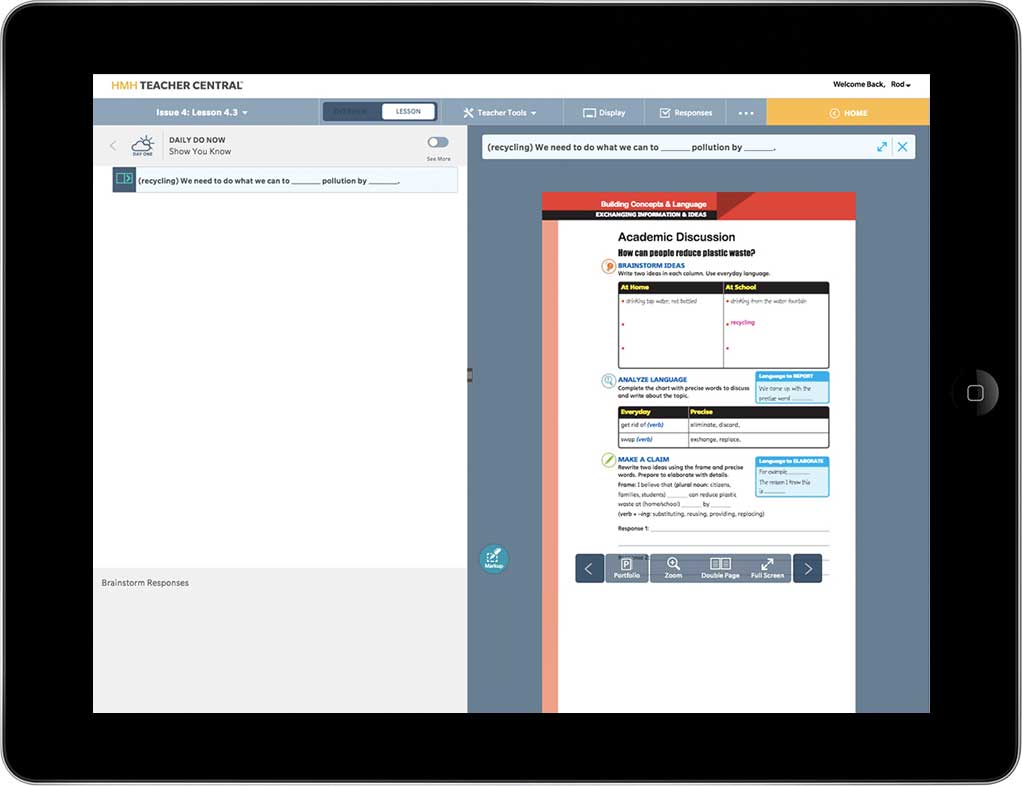Click the Analyze Language magnifier icon
The width and height of the screenshot is (1022, 786).
pos(608,381)
